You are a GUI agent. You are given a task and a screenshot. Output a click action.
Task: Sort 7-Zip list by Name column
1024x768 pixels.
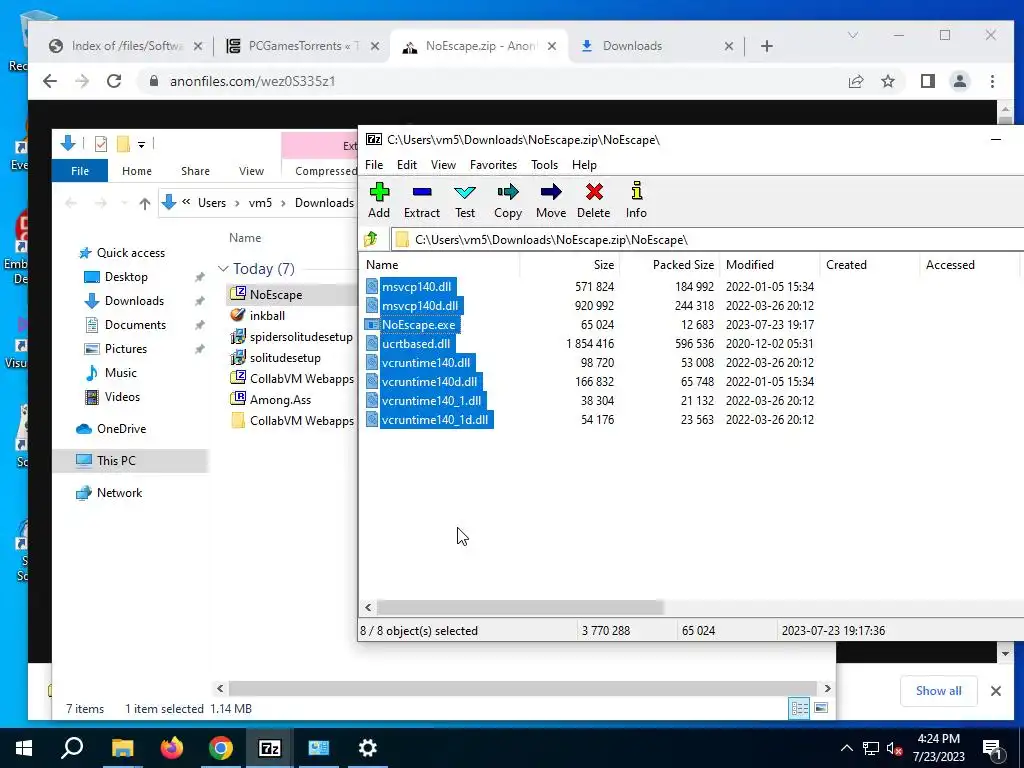coord(441,264)
